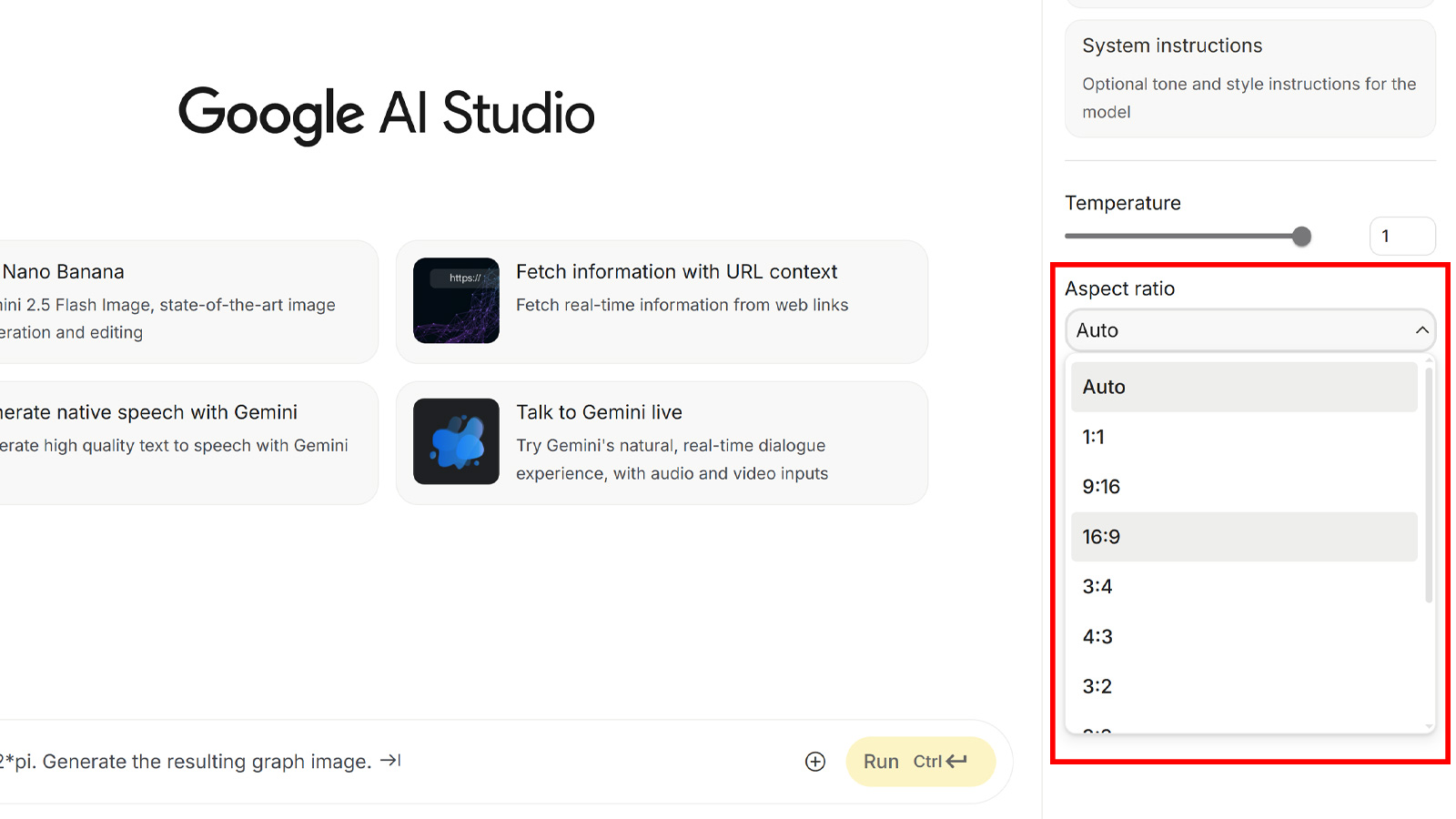Select the 4:3 aspect ratio option
The image size is (1456, 819).
pos(1243,637)
